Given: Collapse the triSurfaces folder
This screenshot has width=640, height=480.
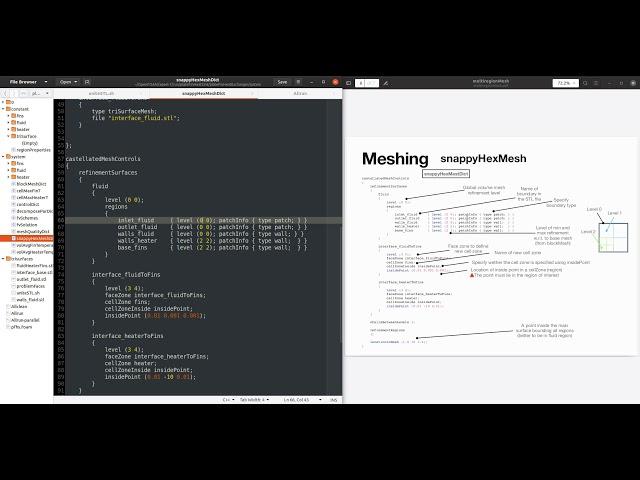Looking at the screenshot, I should tap(3, 259).
